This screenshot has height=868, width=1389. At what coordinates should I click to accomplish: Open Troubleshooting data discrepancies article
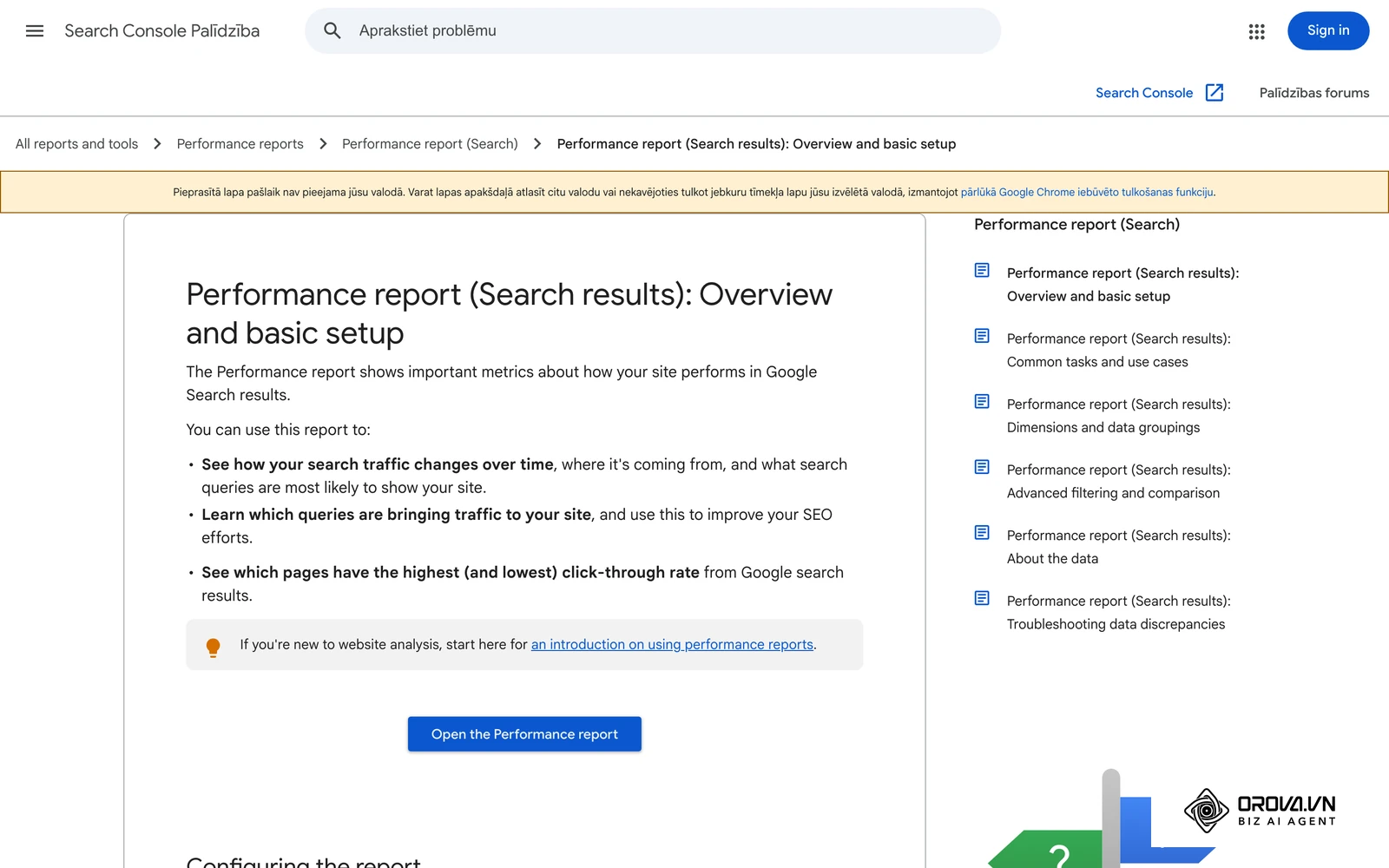(1119, 613)
